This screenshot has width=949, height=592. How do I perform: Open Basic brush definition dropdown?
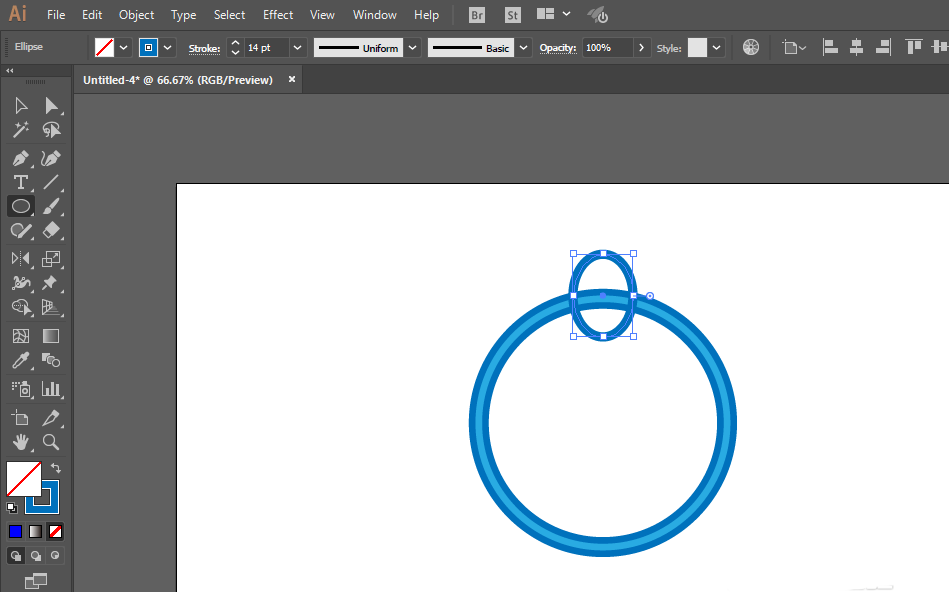click(x=524, y=48)
